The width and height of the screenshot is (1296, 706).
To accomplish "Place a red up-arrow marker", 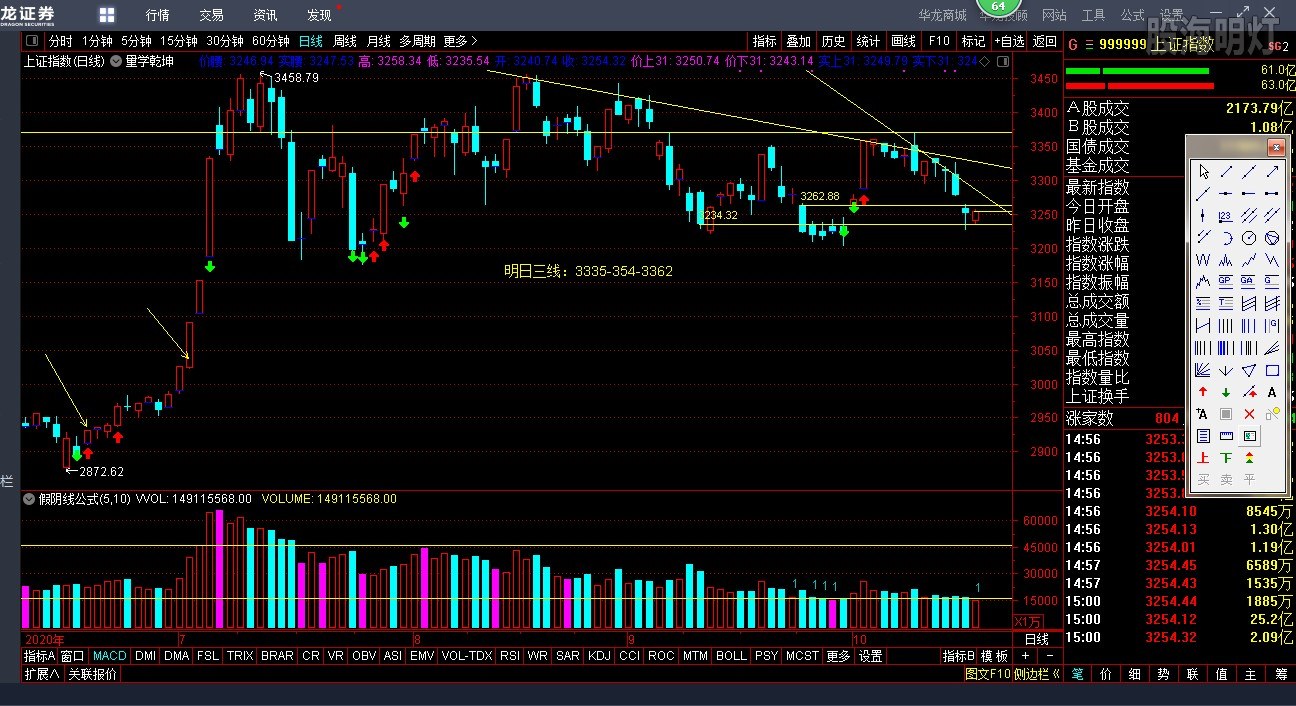I will point(1203,392).
